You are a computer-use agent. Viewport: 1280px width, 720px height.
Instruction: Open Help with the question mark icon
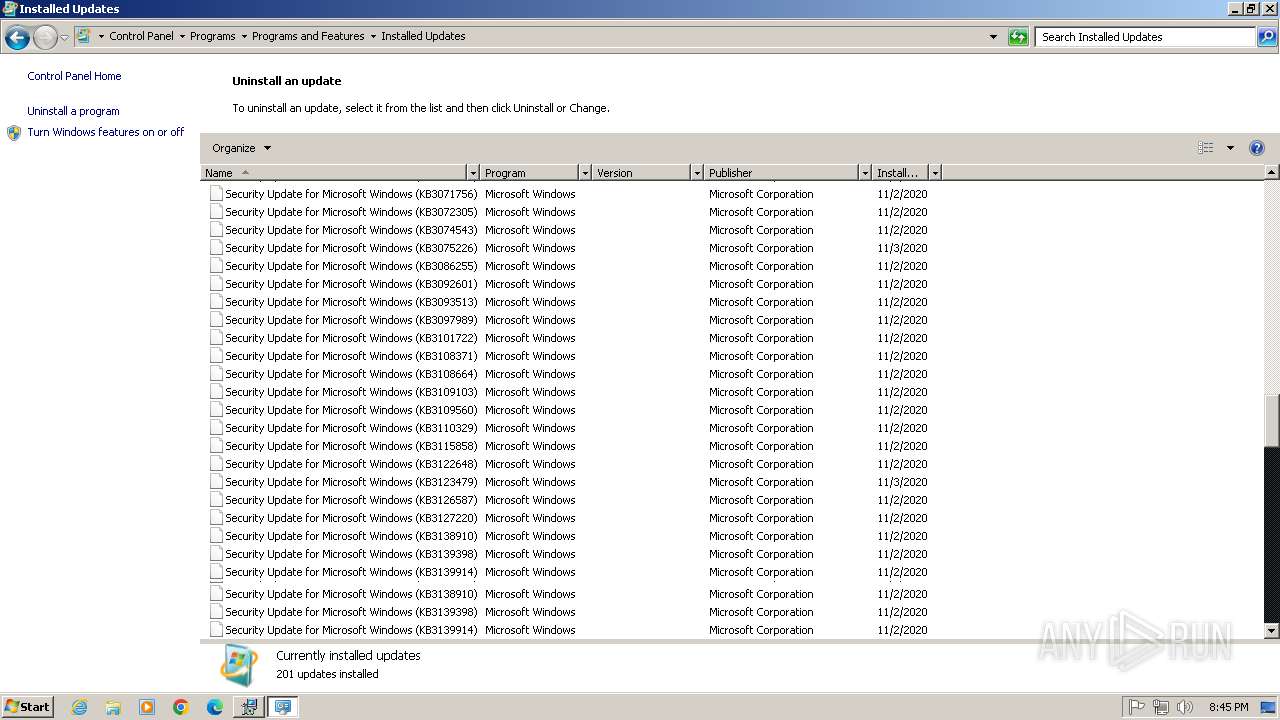click(x=1257, y=148)
